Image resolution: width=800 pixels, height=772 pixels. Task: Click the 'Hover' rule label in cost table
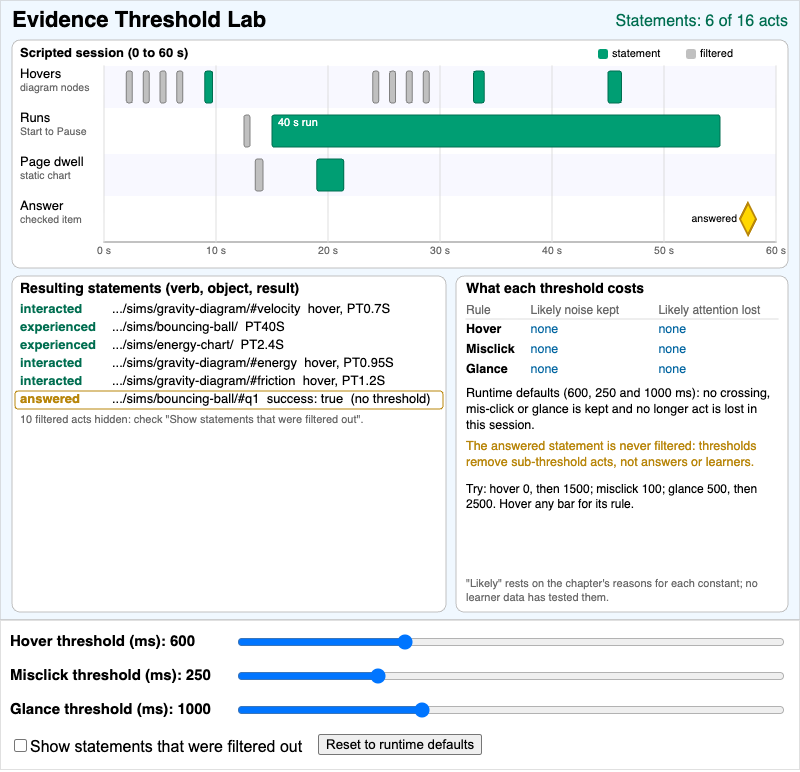pos(484,329)
